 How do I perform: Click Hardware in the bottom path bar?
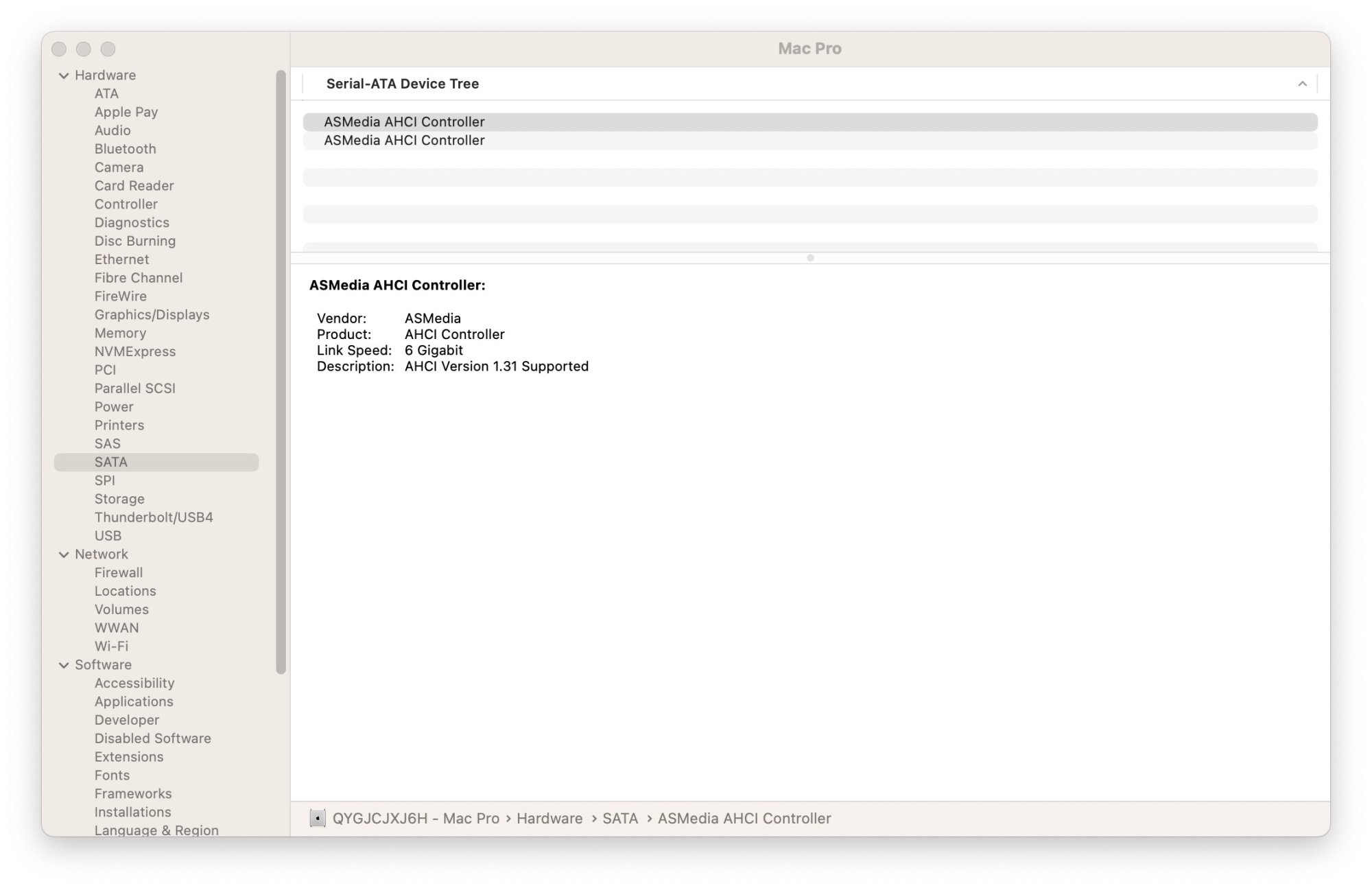(x=549, y=818)
